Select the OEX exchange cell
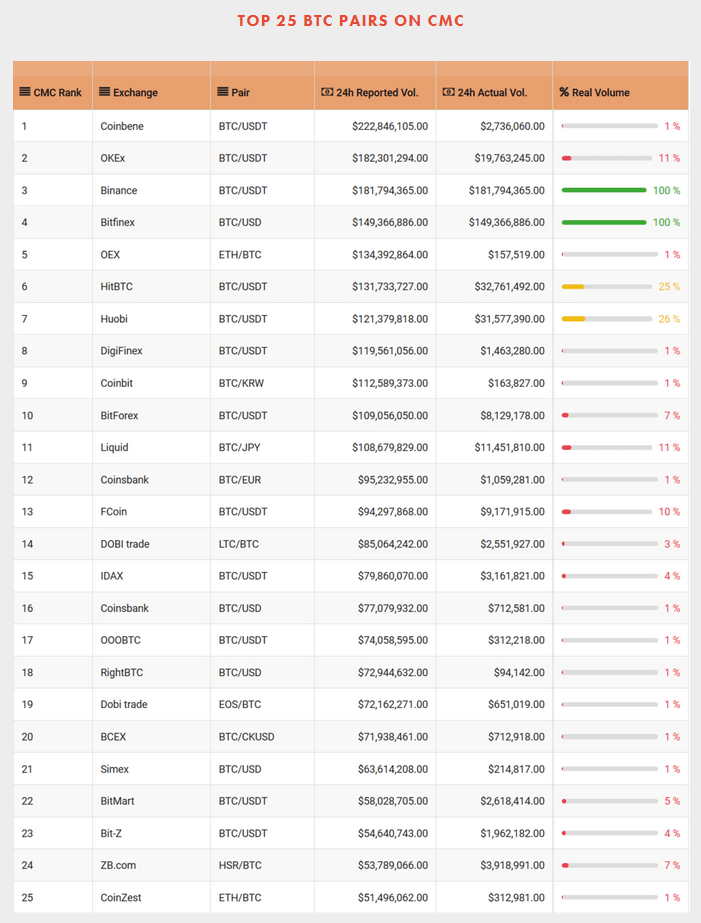Screen dimensions: 701x923 (x=151, y=254)
